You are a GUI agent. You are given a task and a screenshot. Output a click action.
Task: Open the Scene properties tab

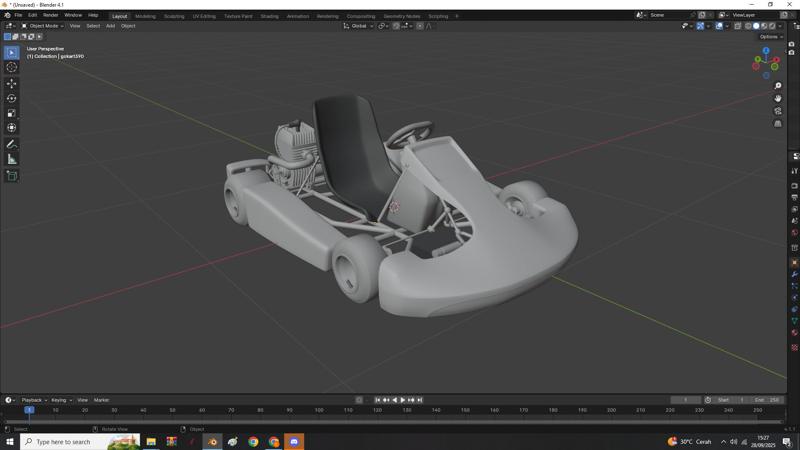click(794, 221)
